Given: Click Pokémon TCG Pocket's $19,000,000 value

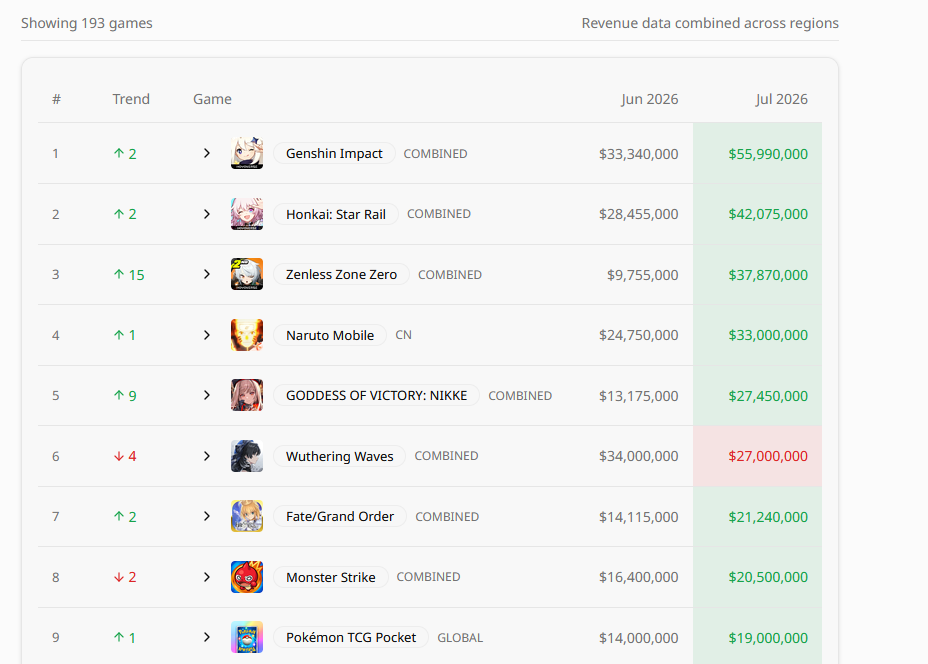Looking at the screenshot, I should pyautogui.click(x=768, y=638).
